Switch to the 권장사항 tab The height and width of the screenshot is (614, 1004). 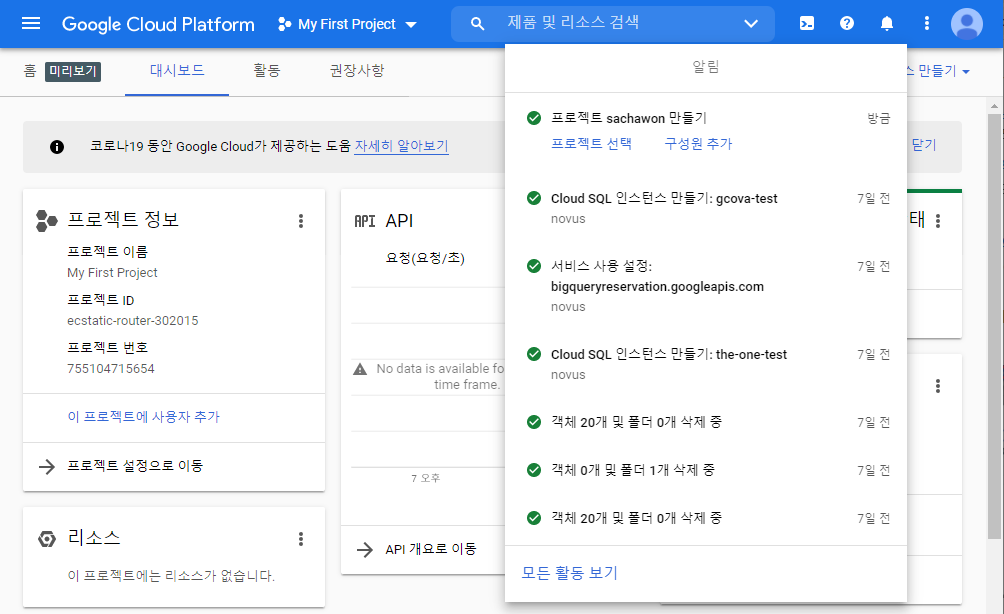click(x=357, y=70)
